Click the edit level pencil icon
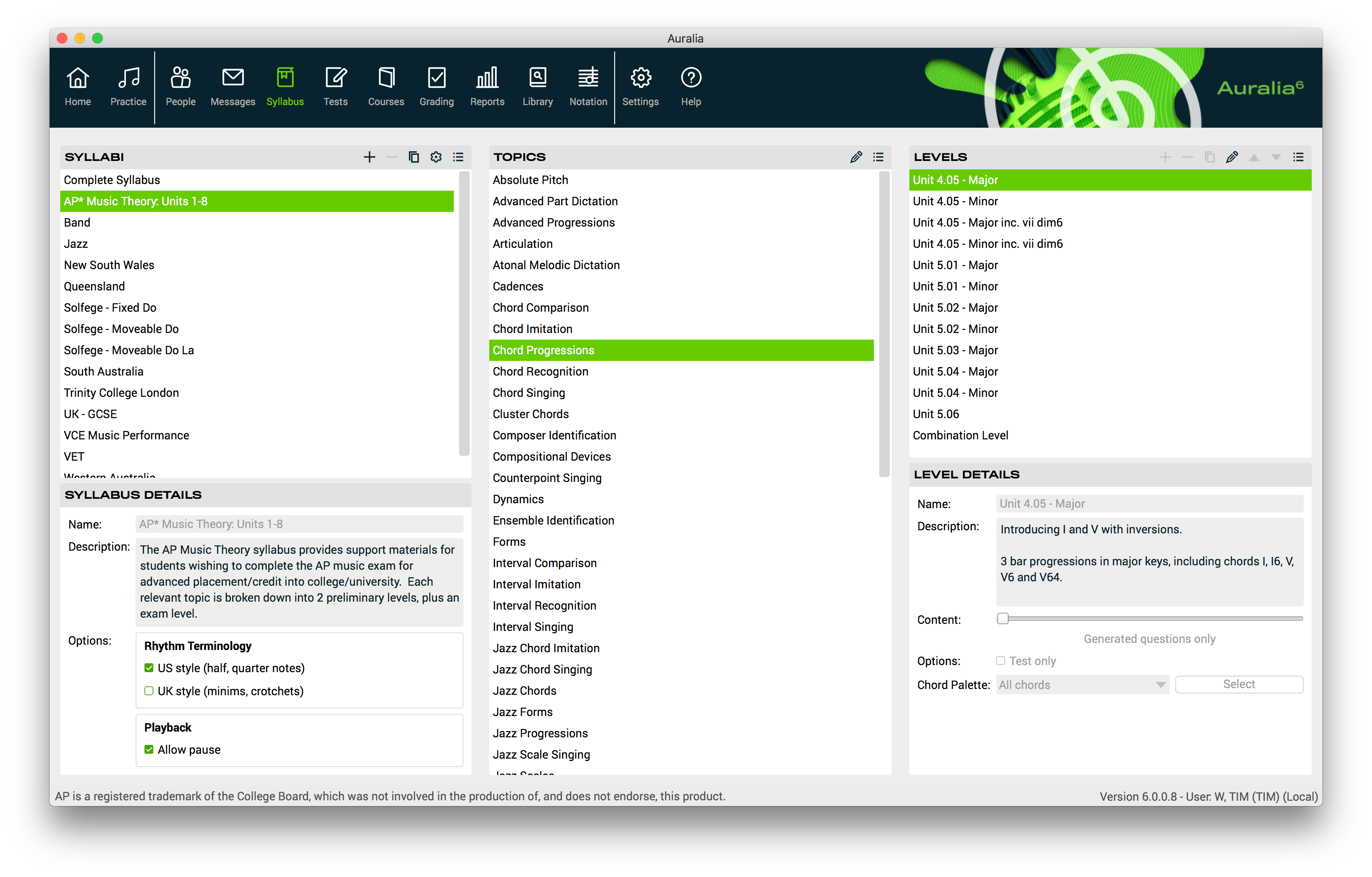The image size is (1372, 877). 1232,157
